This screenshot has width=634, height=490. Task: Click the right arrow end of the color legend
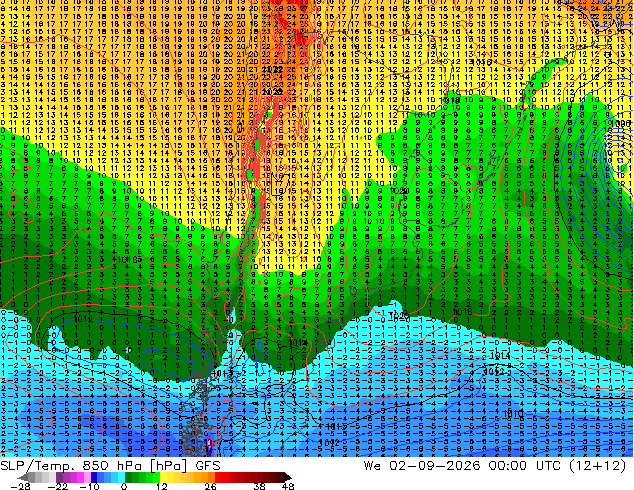[288, 477]
